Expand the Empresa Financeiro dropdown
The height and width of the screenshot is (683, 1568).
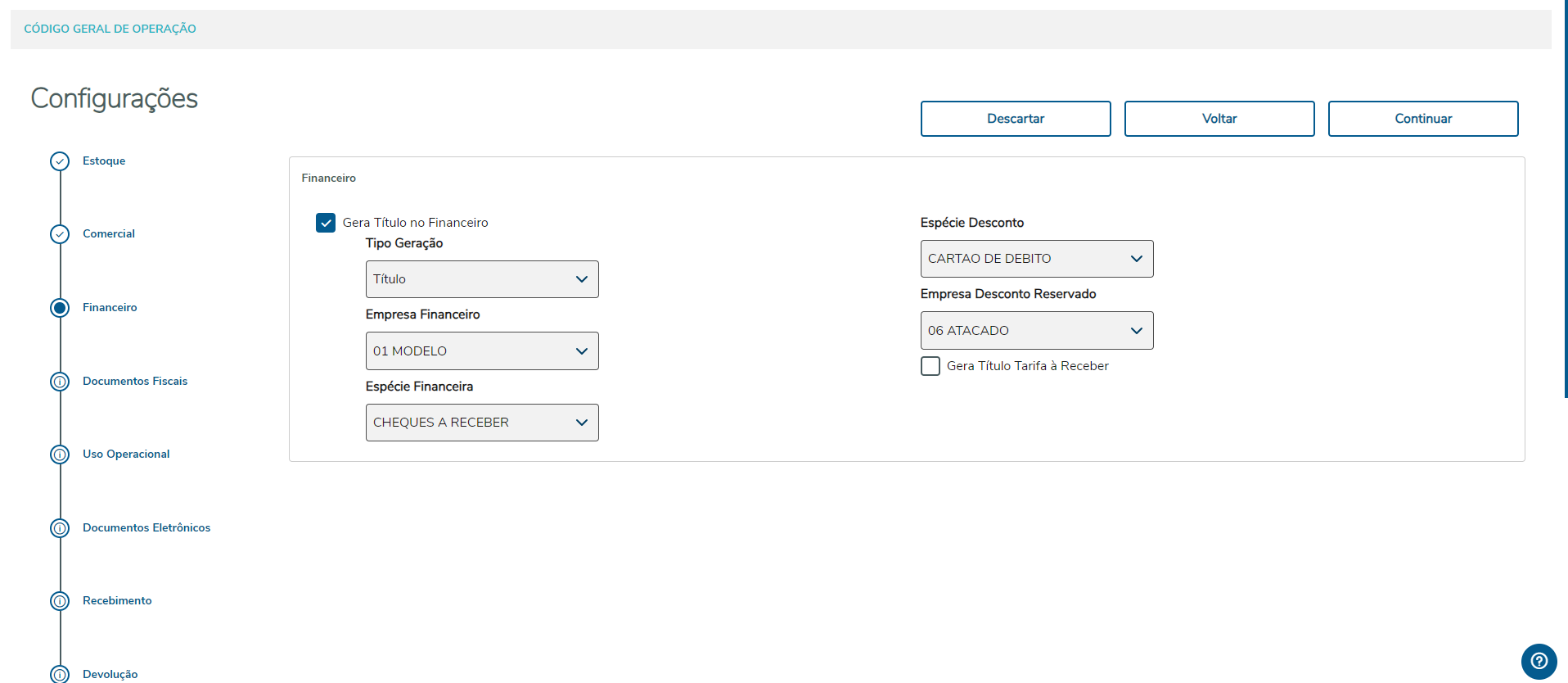(482, 351)
